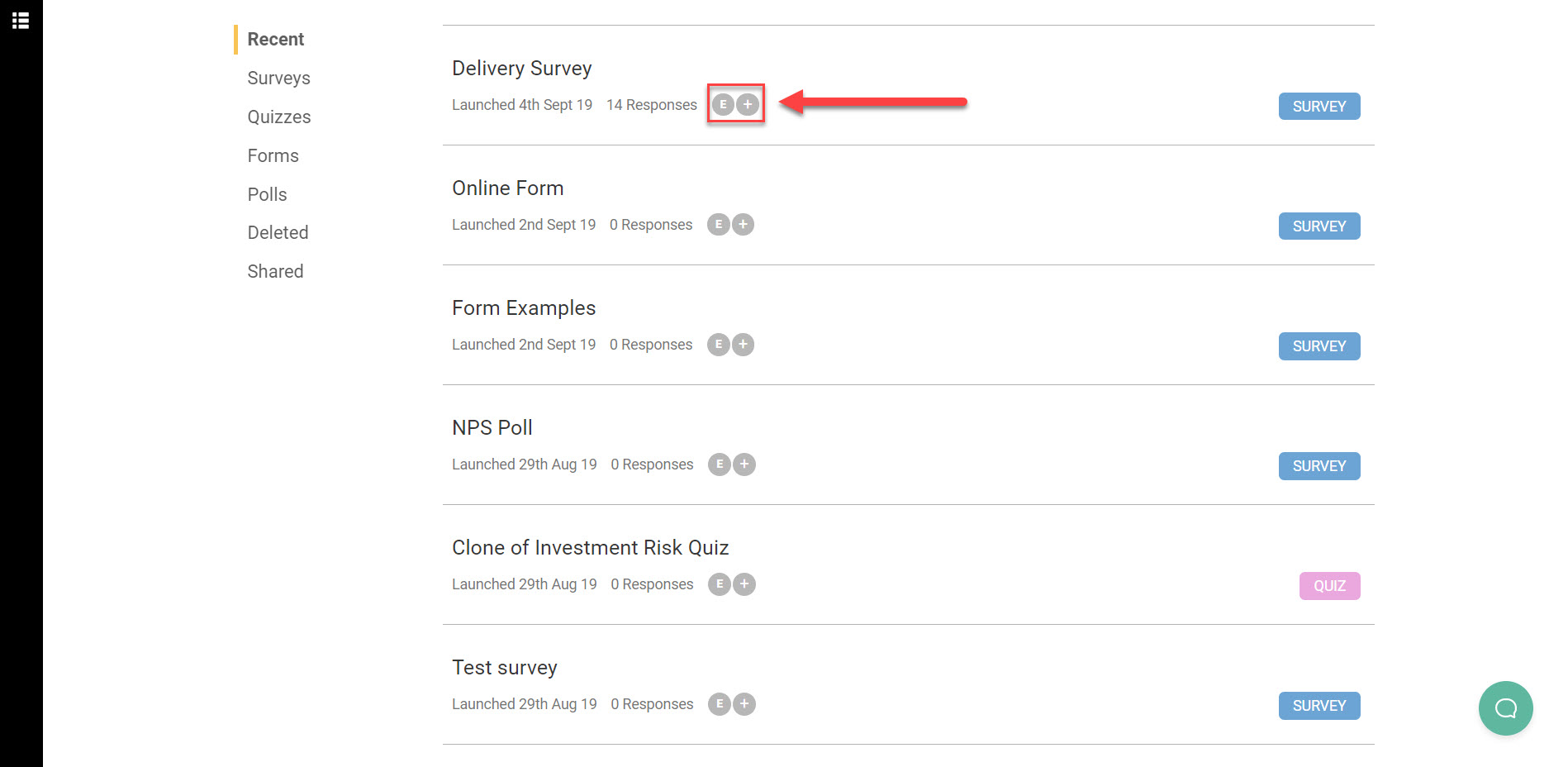Image resolution: width=1568 pixels, height=767 pixels.
Task: Switch to the Forms section
Action: (273, 155)
